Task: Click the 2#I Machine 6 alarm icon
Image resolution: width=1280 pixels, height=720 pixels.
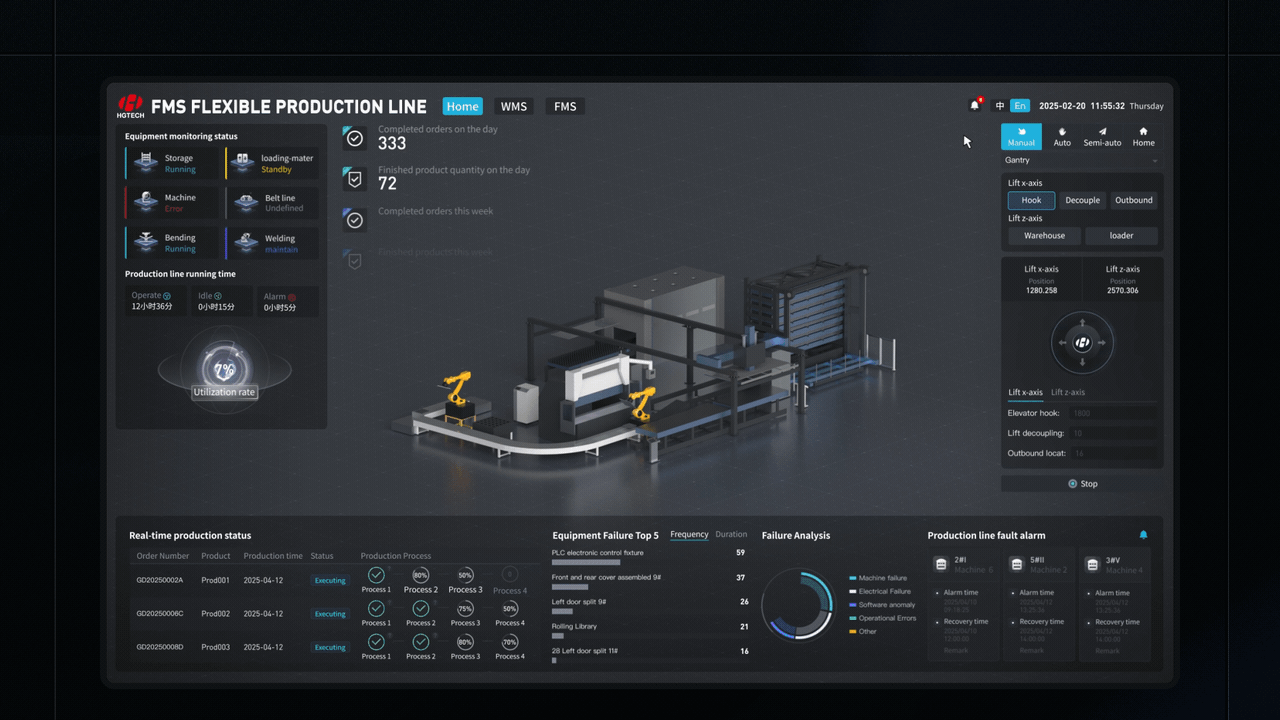Action: click(x=941, y=564)
